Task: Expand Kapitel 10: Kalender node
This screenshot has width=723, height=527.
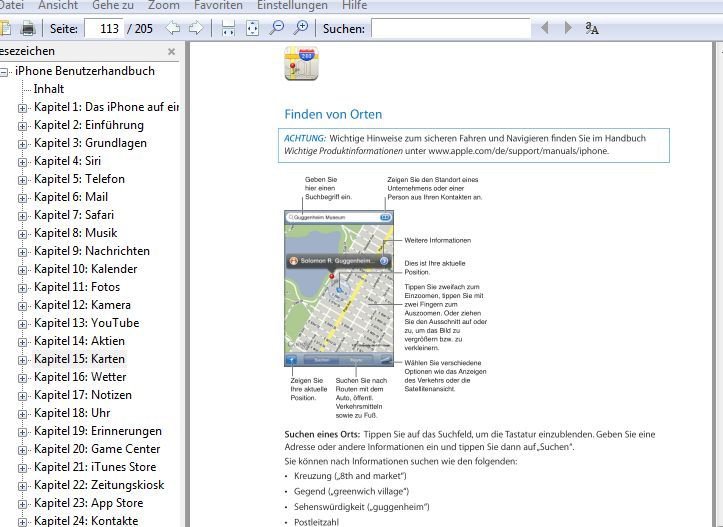Action: coord(22,270)
